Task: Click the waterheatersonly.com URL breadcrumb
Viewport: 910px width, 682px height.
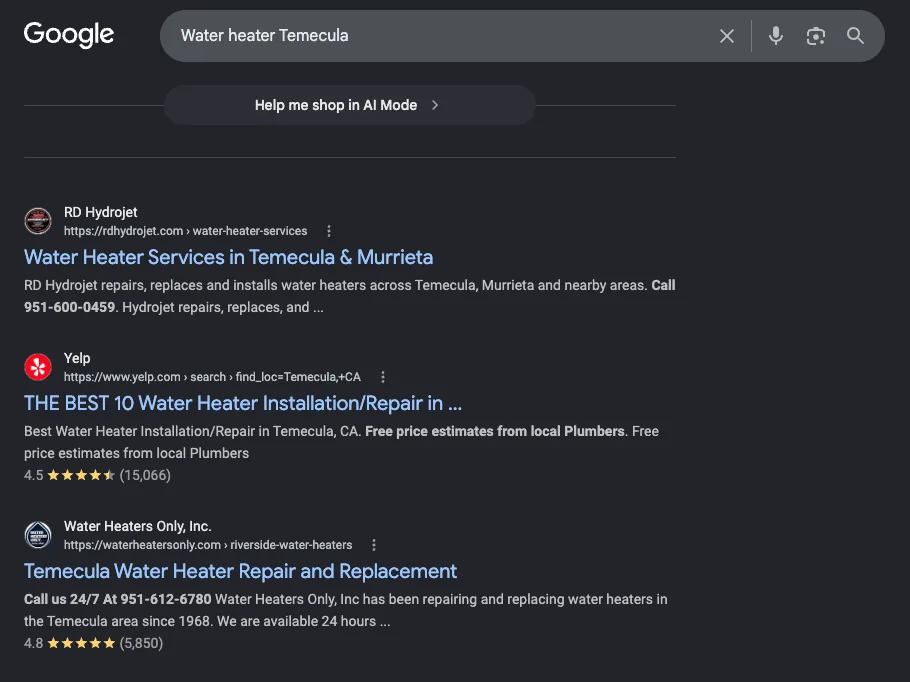Action: click(x=208, y=545)
